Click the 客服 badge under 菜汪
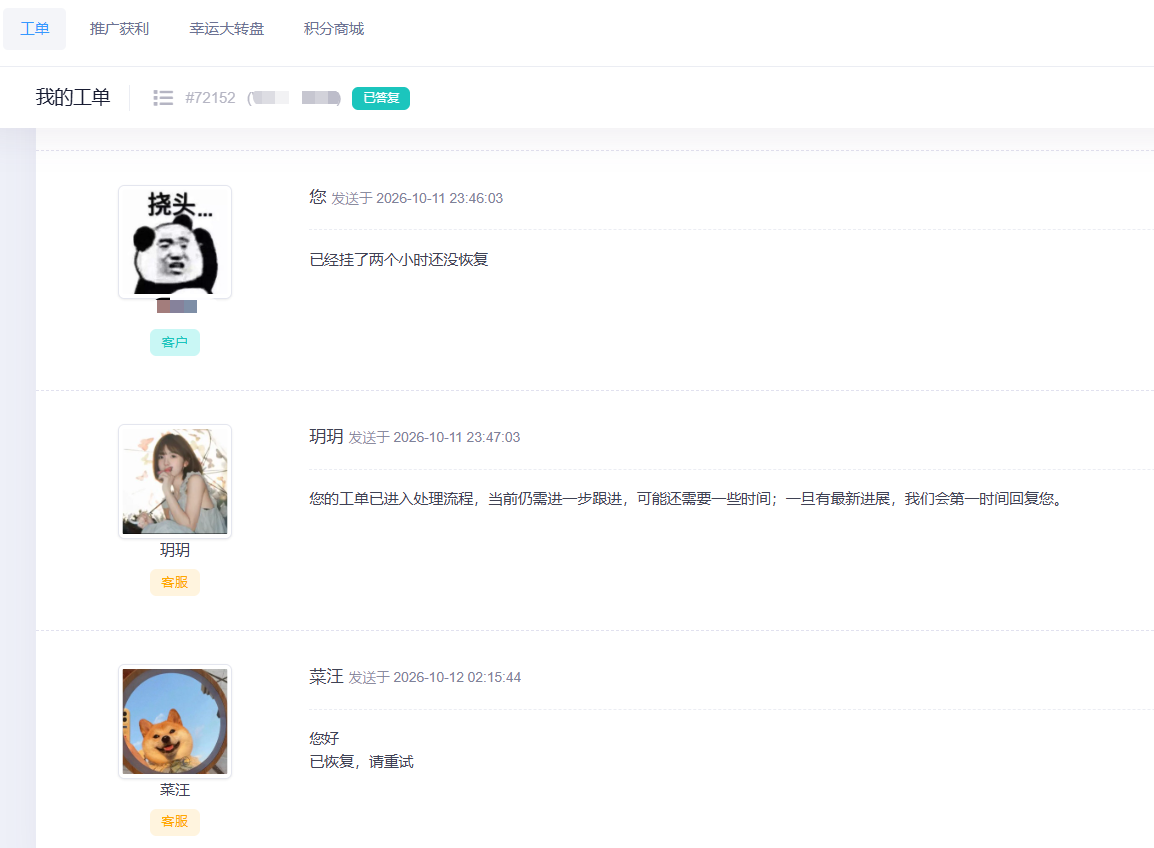Viewport: 1154px width, 848px height. point(174,822)
